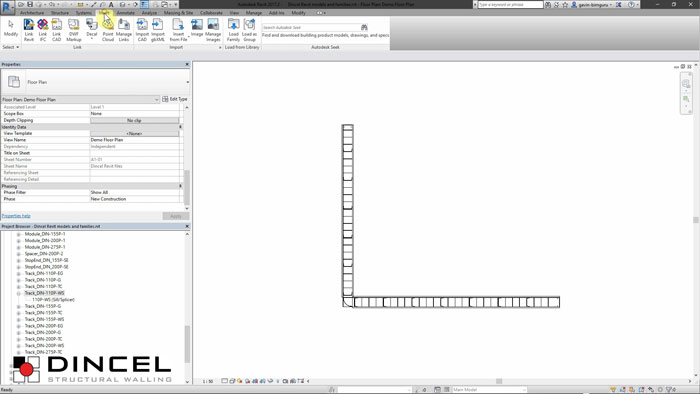The image size is (700, 394).
Task: Click the Revit application menu button
Action: tap(7, 7)
